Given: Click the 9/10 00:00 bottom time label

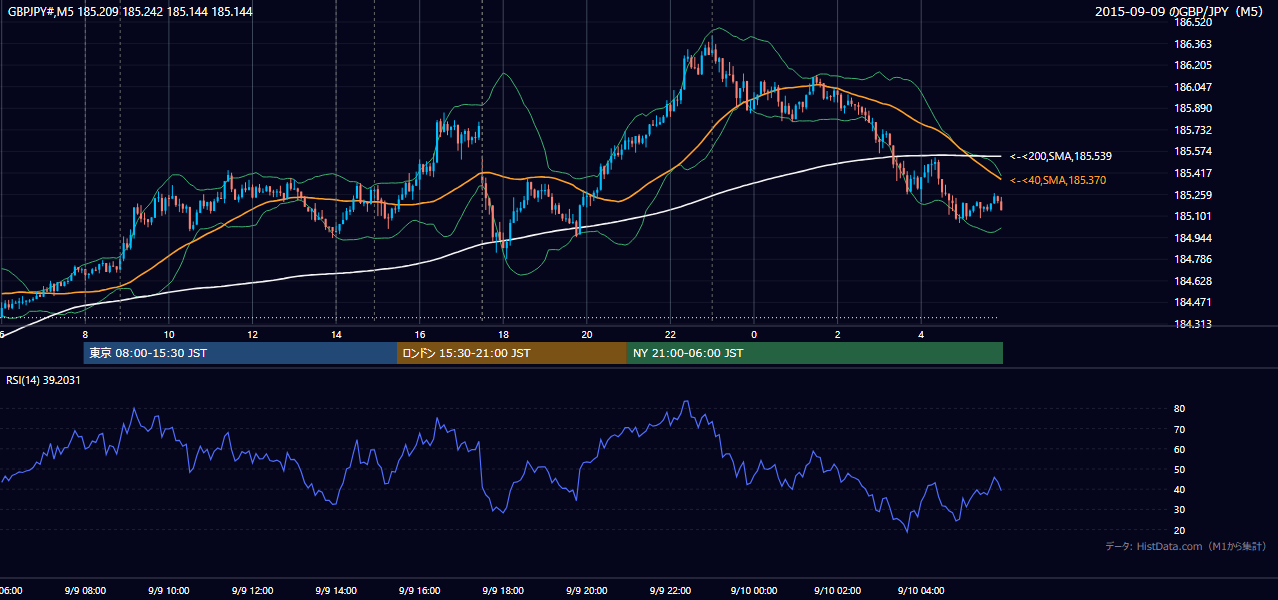Looking at the screenshot, I should pos(753,590).
